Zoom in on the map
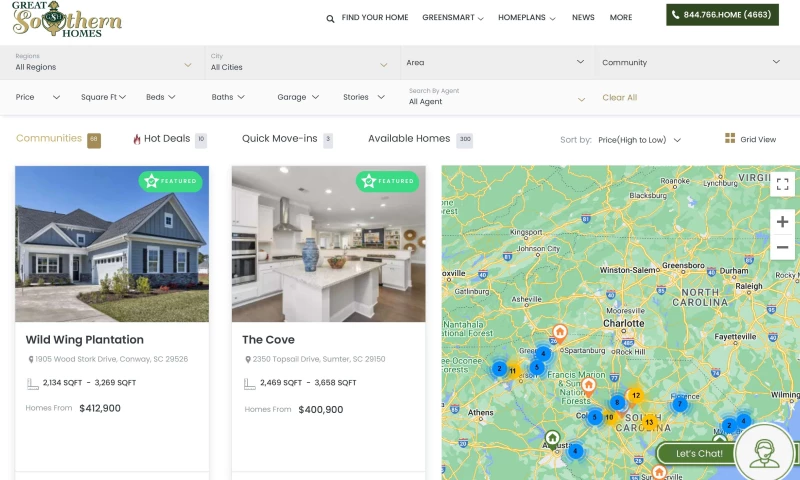 click(x=782, y=222)
